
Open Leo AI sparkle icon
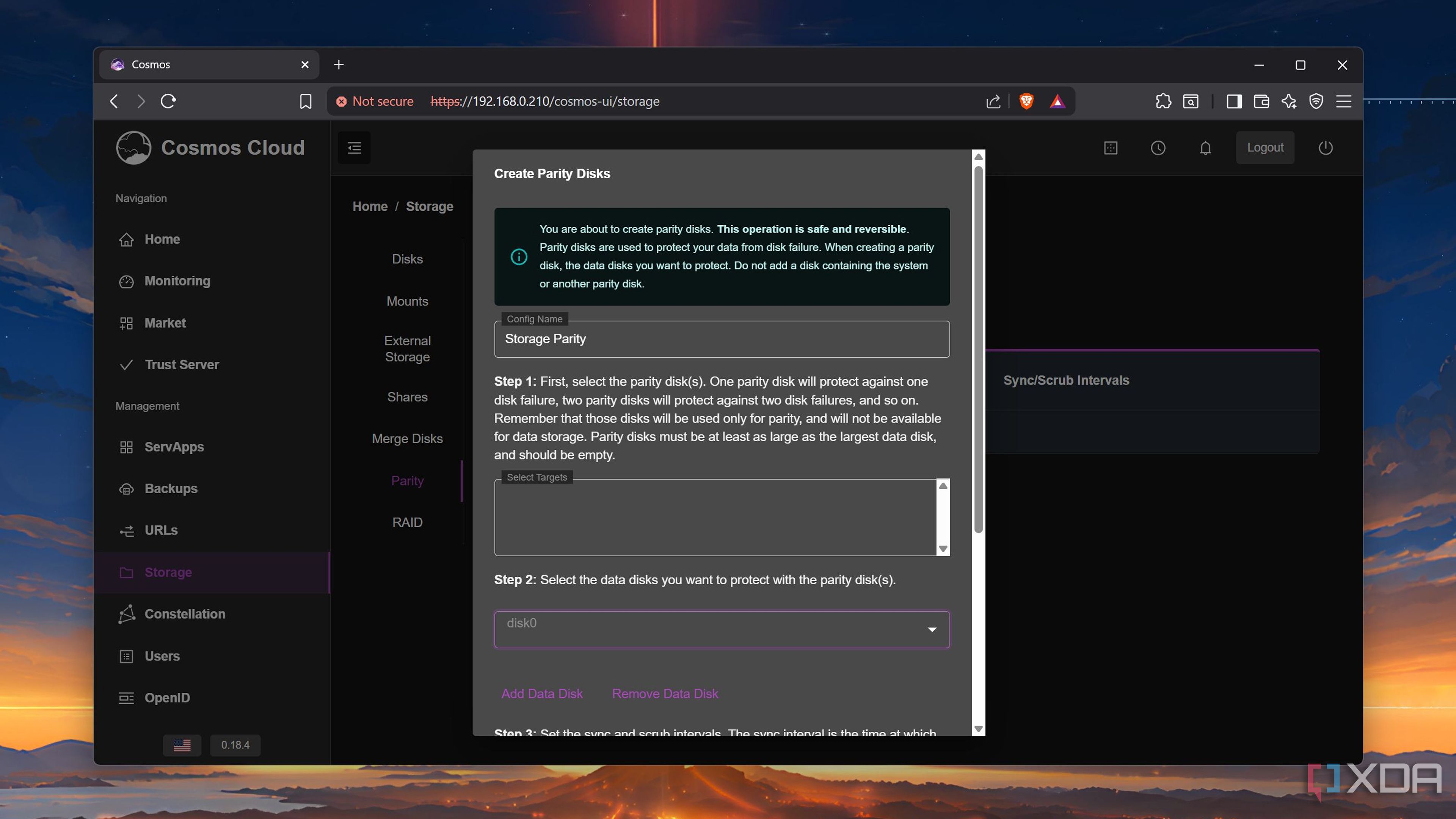pyautogui.click(x=1289, y=101)
